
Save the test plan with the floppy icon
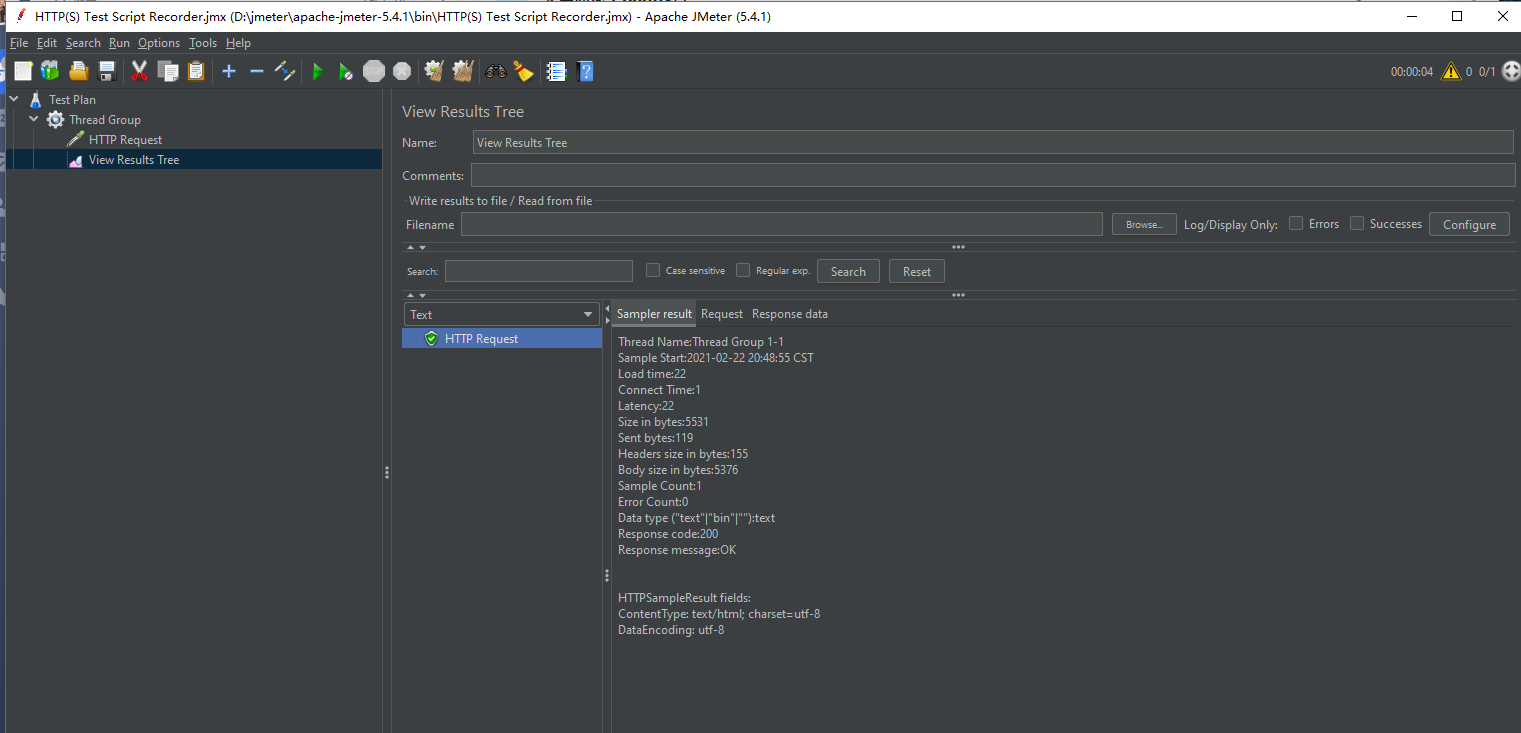[x=107, y=71]
